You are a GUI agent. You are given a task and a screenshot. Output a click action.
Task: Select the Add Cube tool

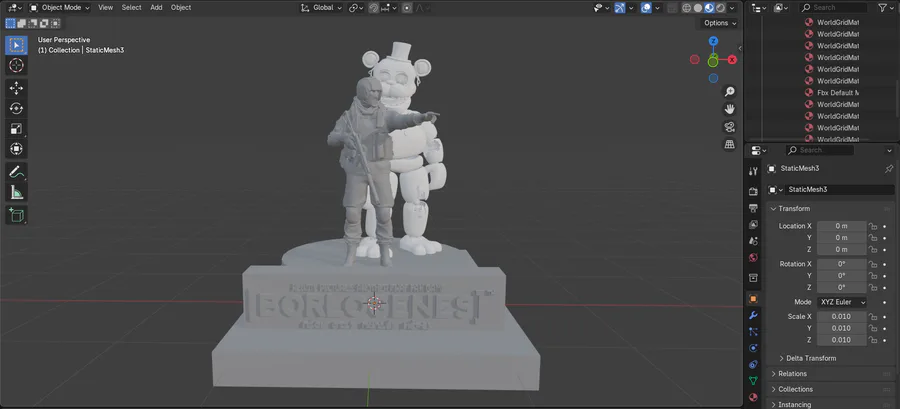(x=17, y=215)
